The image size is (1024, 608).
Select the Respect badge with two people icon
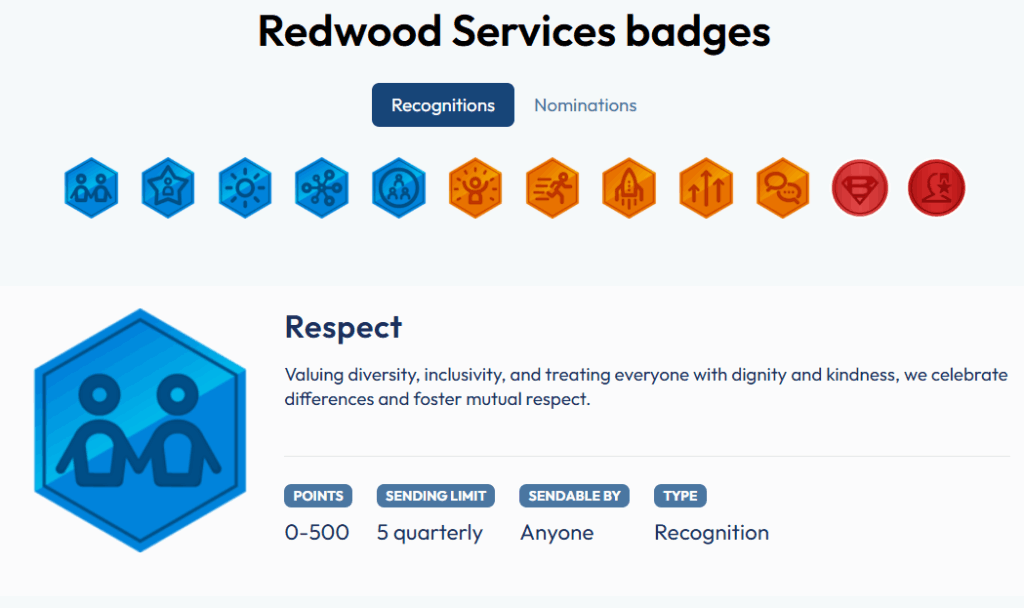click(x=91, y=188)
